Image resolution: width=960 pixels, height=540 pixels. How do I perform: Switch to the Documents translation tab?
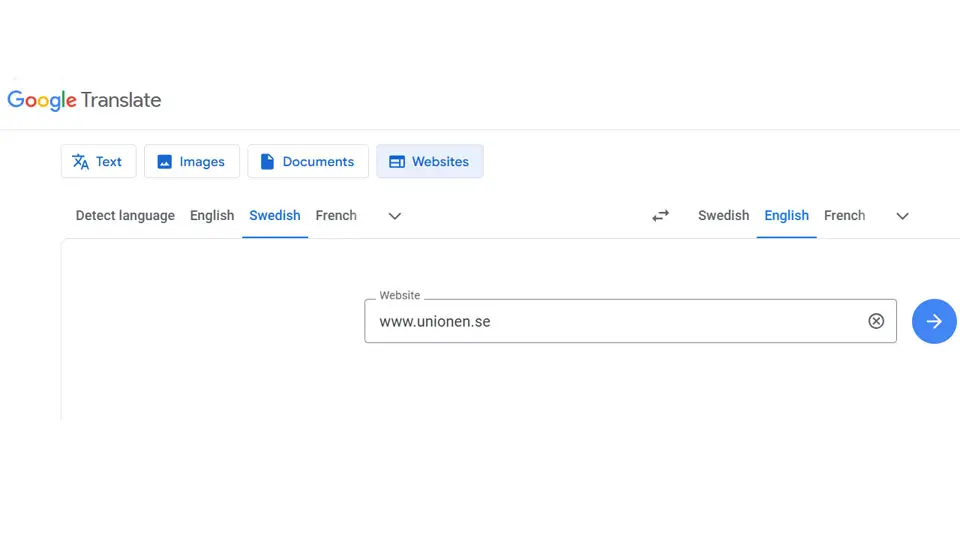pyautogui.click(x=308, y=162)
